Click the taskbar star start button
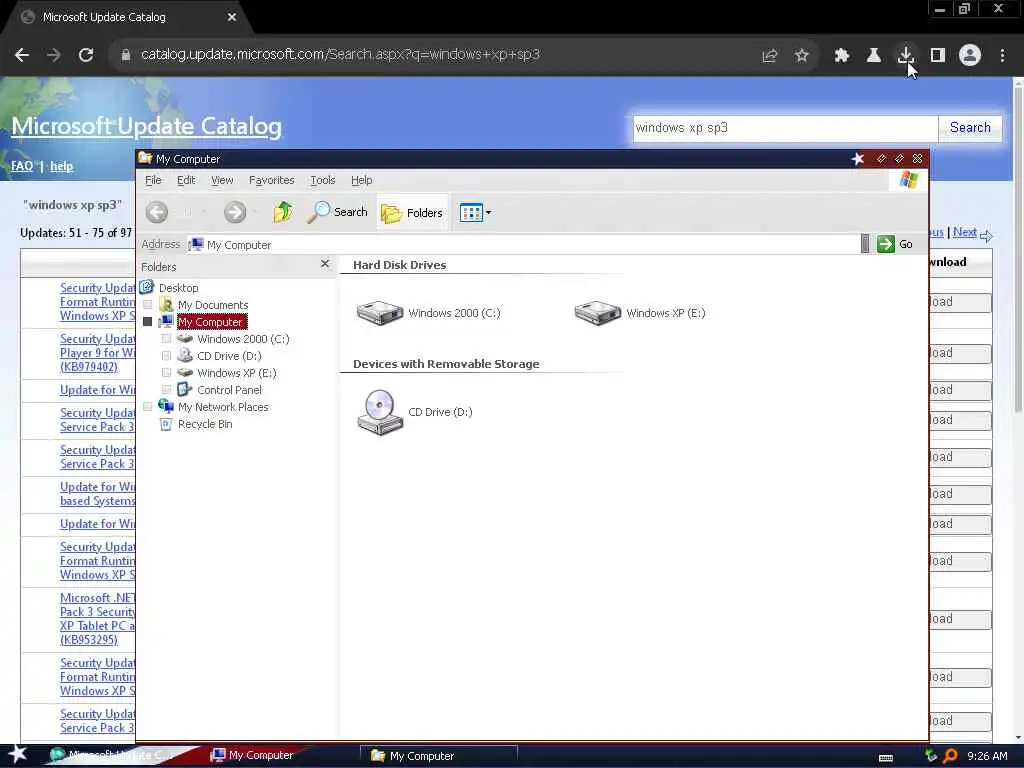This screenshot has height=768, width=1024. (18, 754)
